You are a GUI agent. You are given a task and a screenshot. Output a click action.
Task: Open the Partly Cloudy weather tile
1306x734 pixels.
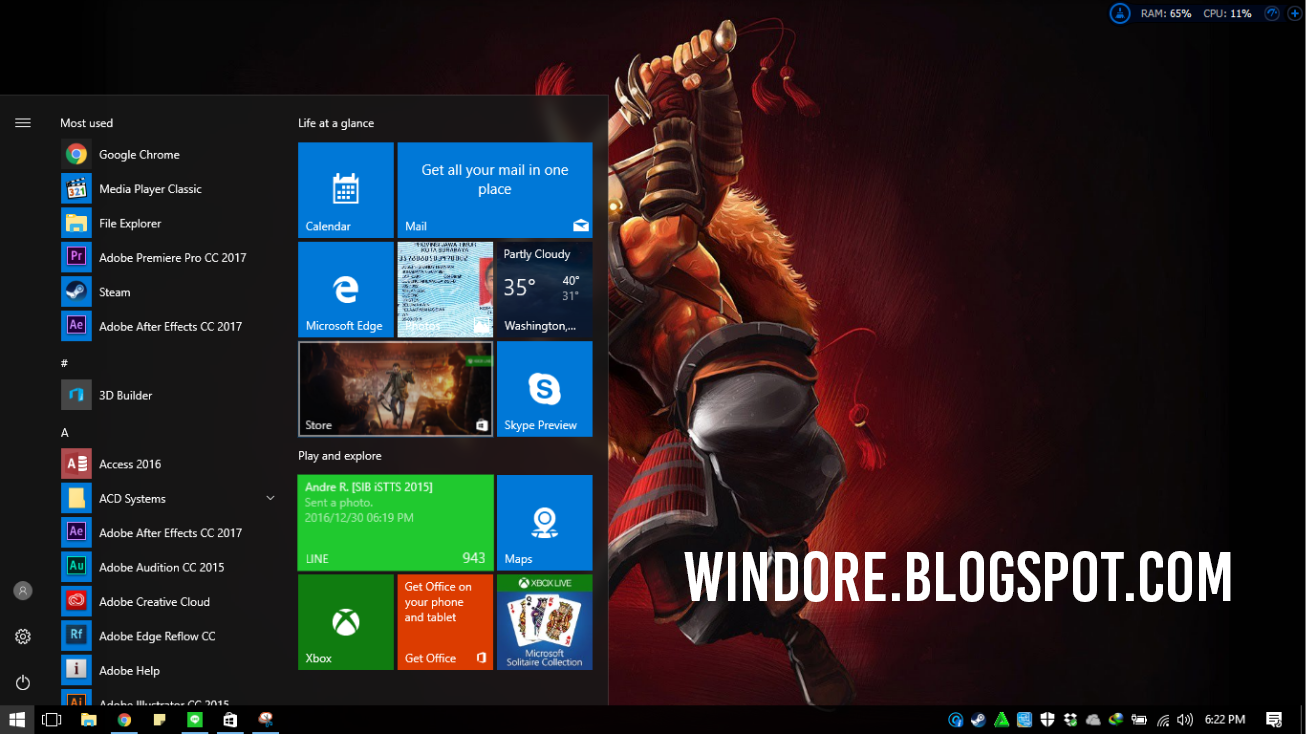coord(545,289)
